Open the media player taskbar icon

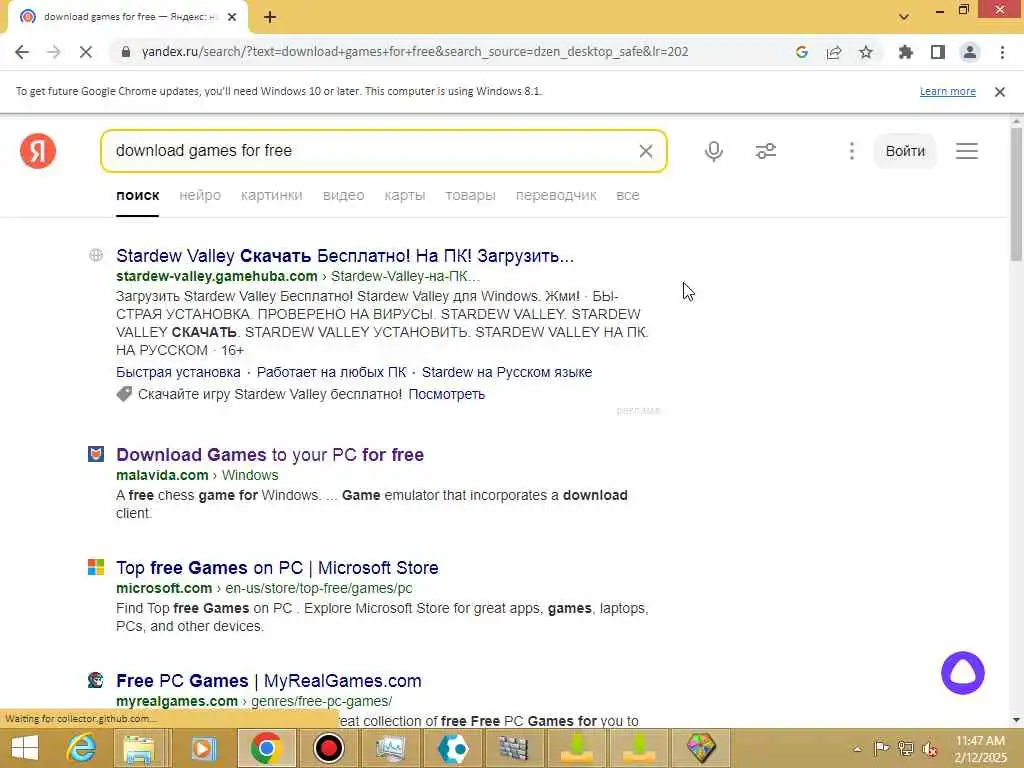coord(202,748)
